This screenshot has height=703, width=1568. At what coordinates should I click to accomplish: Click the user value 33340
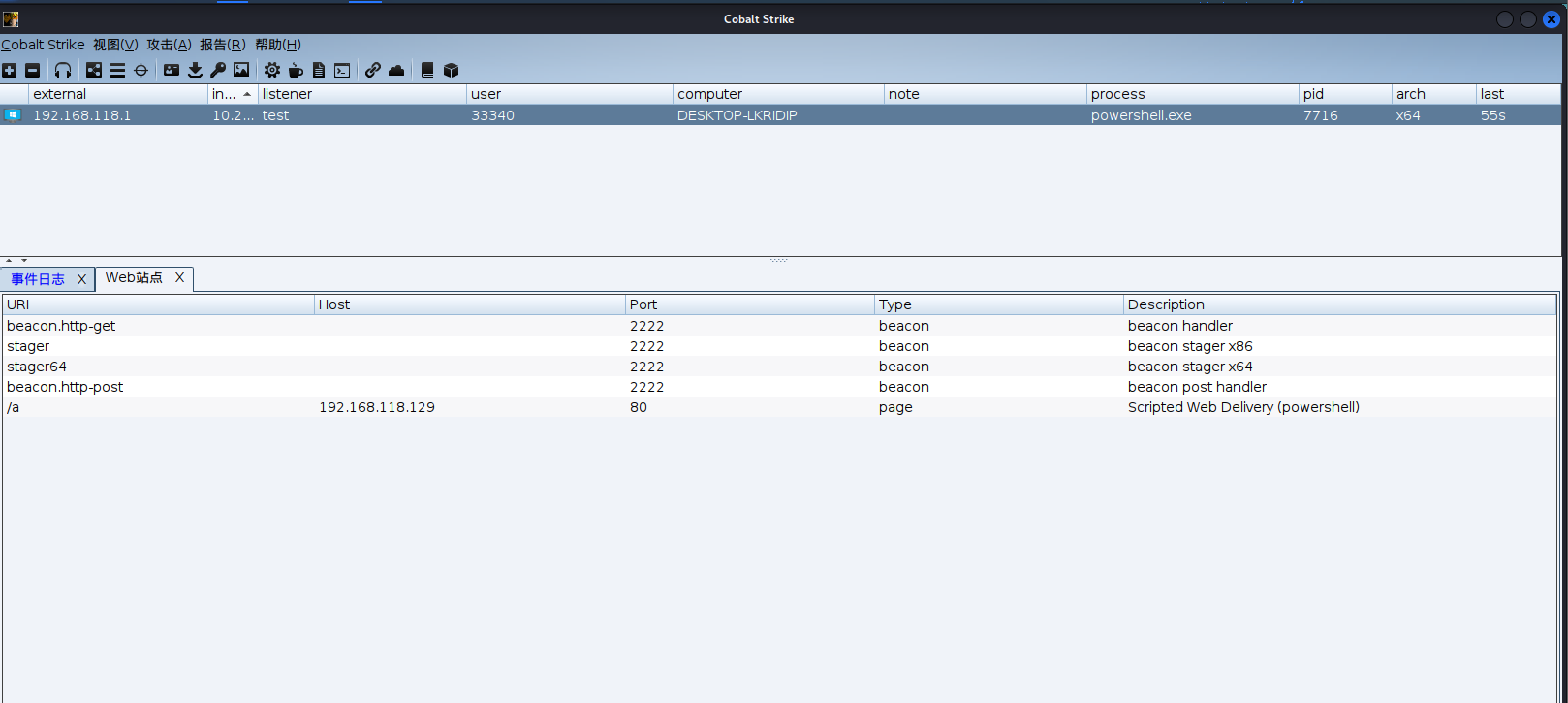(492, 115)
